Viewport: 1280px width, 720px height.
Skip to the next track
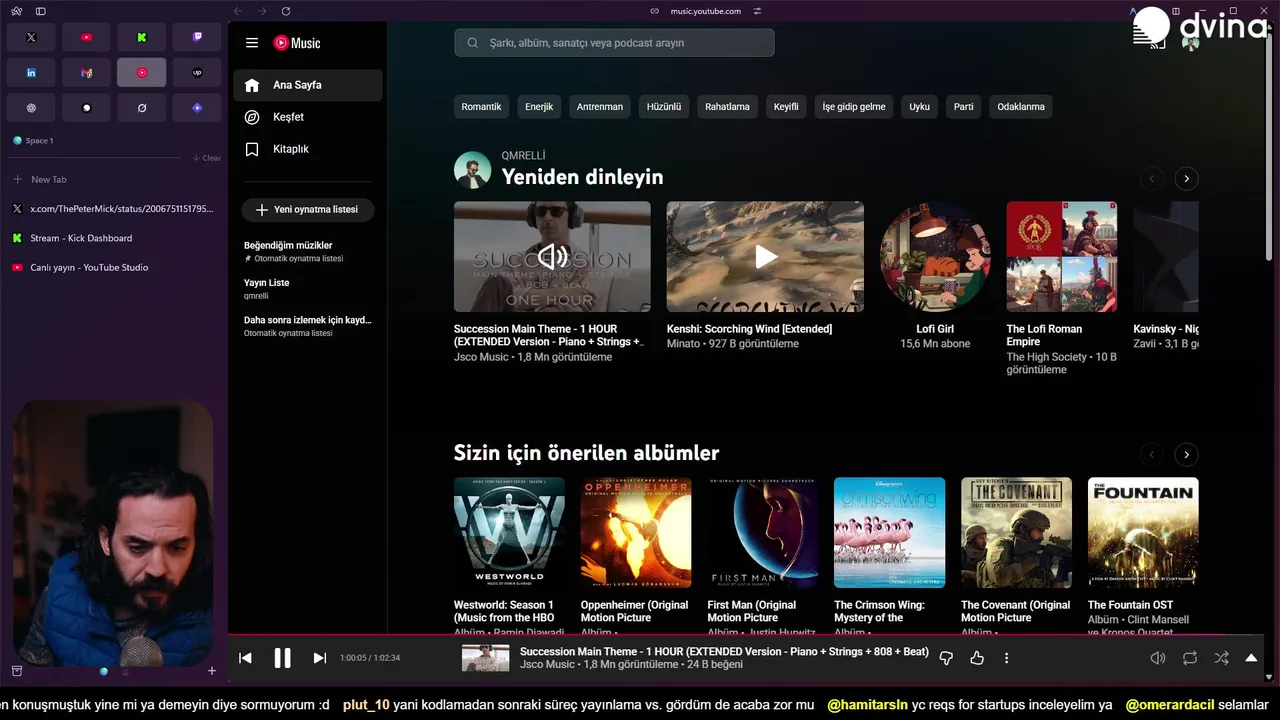[320, 658]
